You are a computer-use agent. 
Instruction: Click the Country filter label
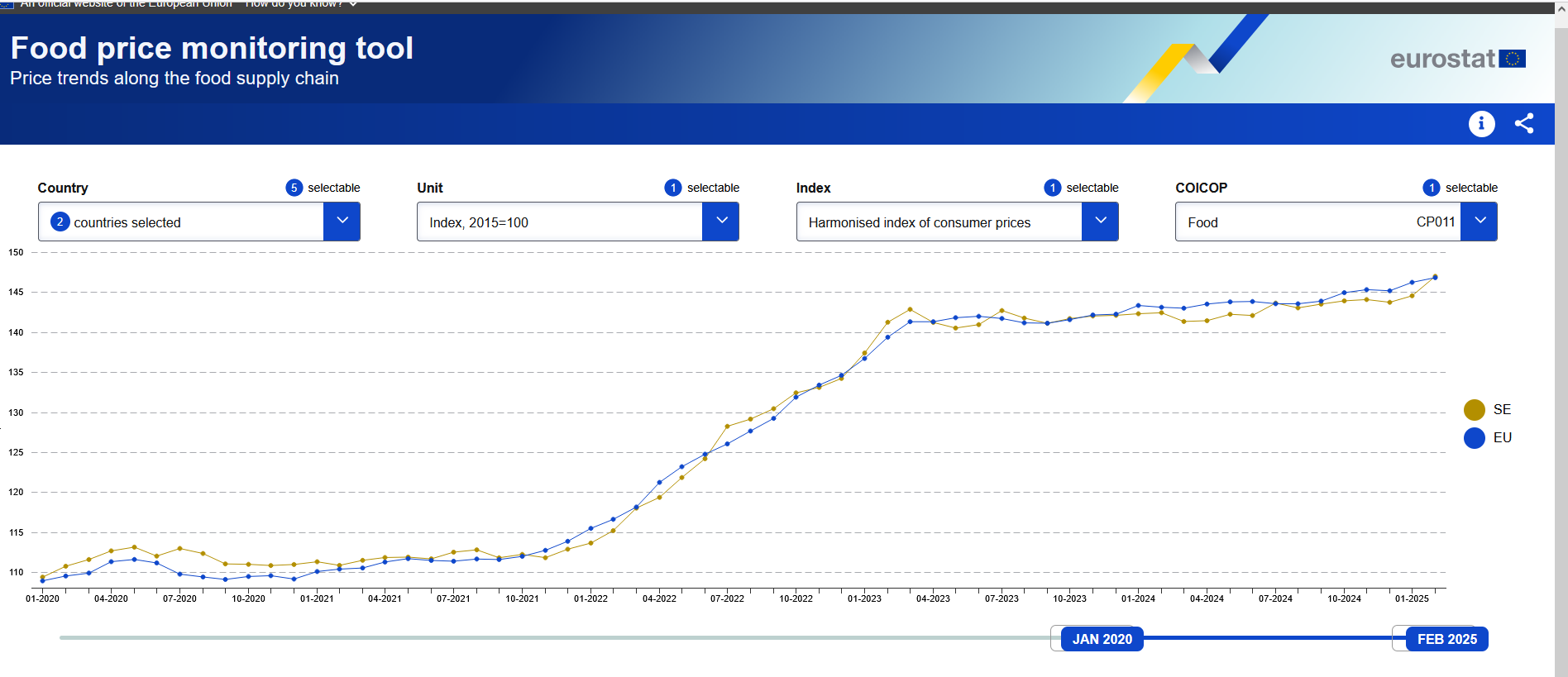point(63,188)
